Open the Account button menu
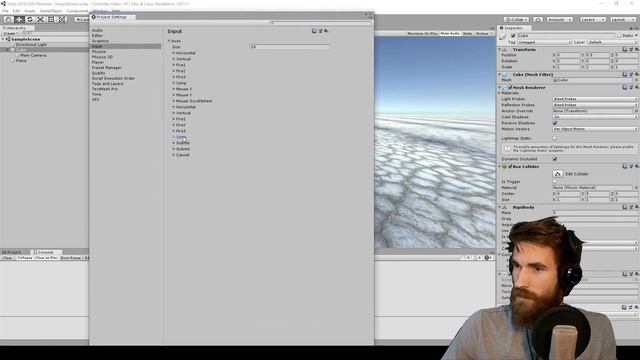 (559, 19)
